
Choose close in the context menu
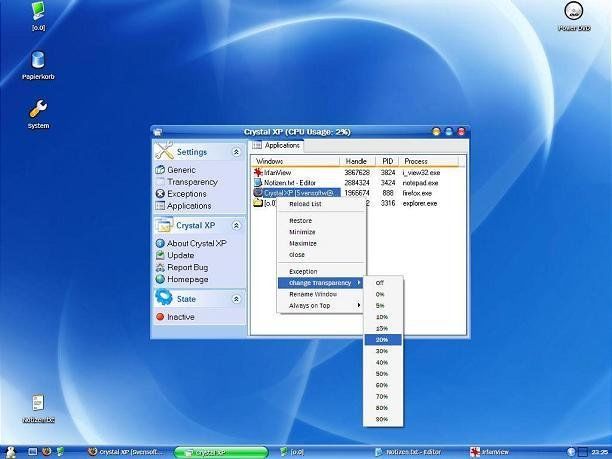pyautogui.click(x=320, y=254)
